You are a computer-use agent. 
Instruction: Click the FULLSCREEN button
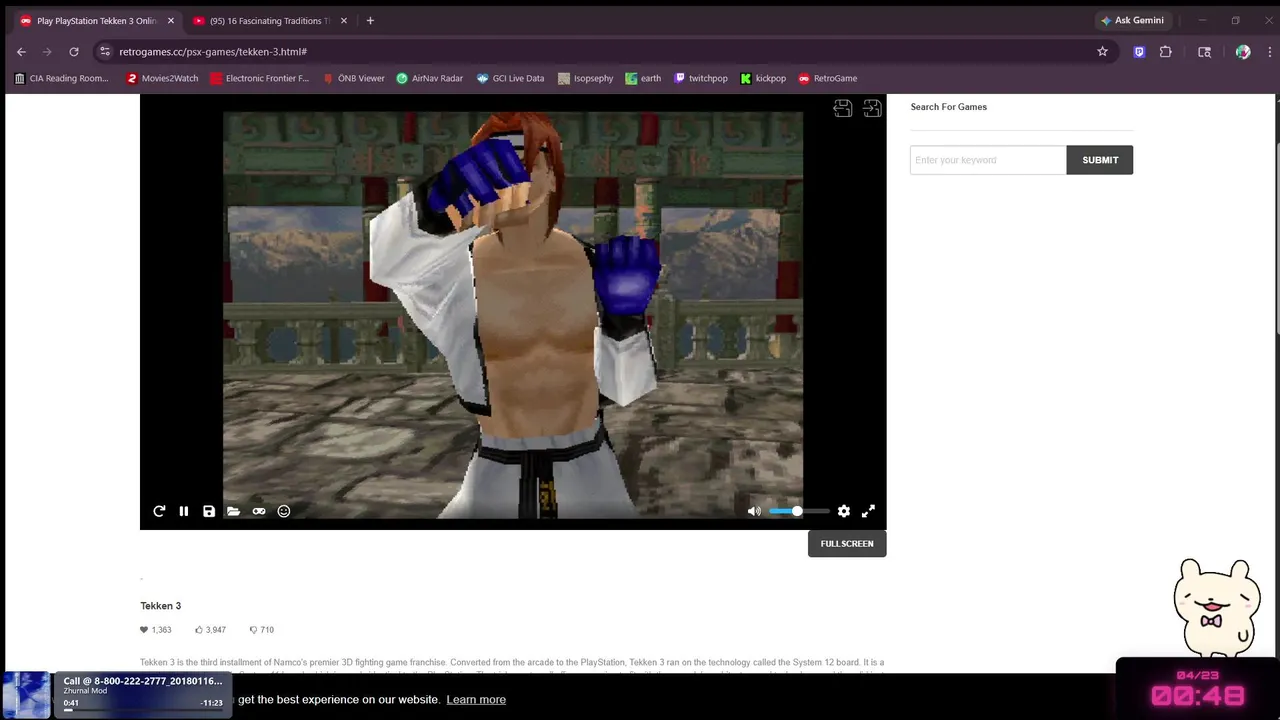point(847,543)
